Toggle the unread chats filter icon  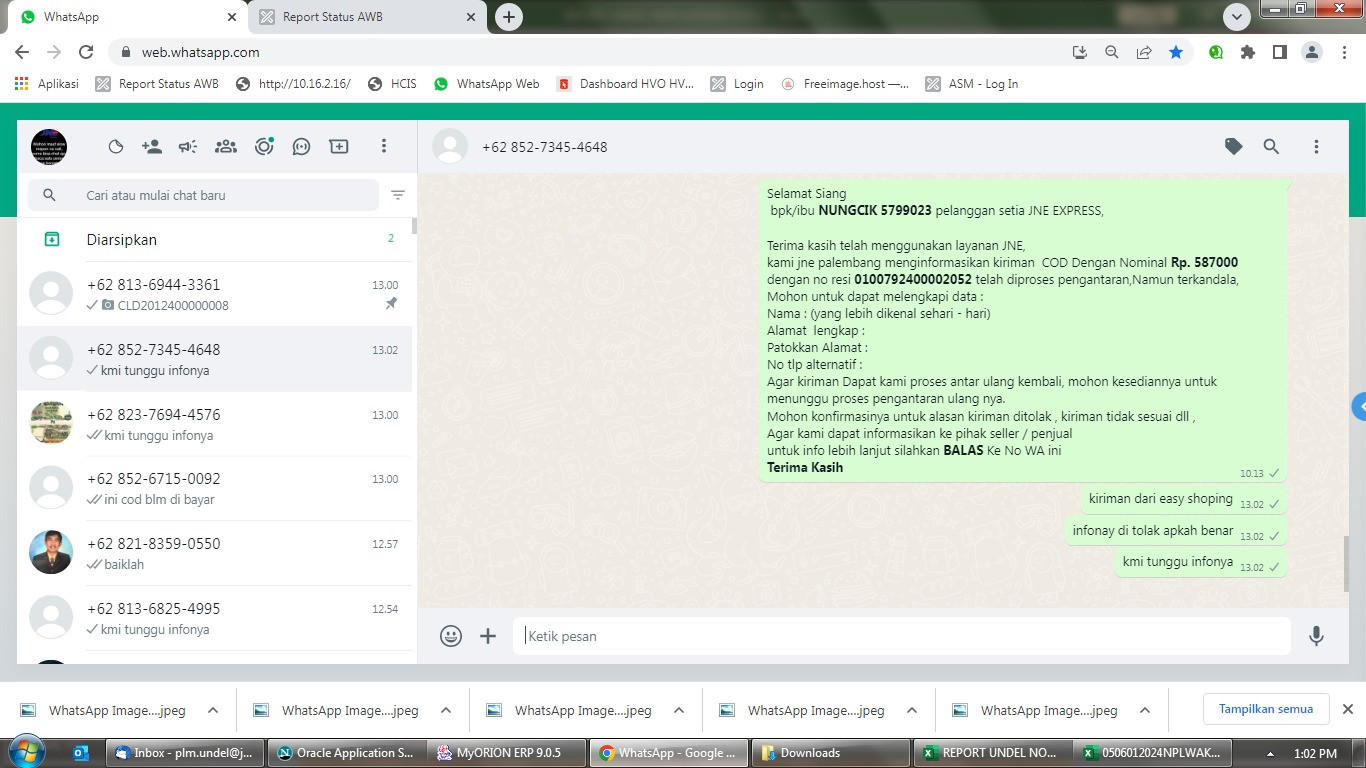[x=398, y=195]
